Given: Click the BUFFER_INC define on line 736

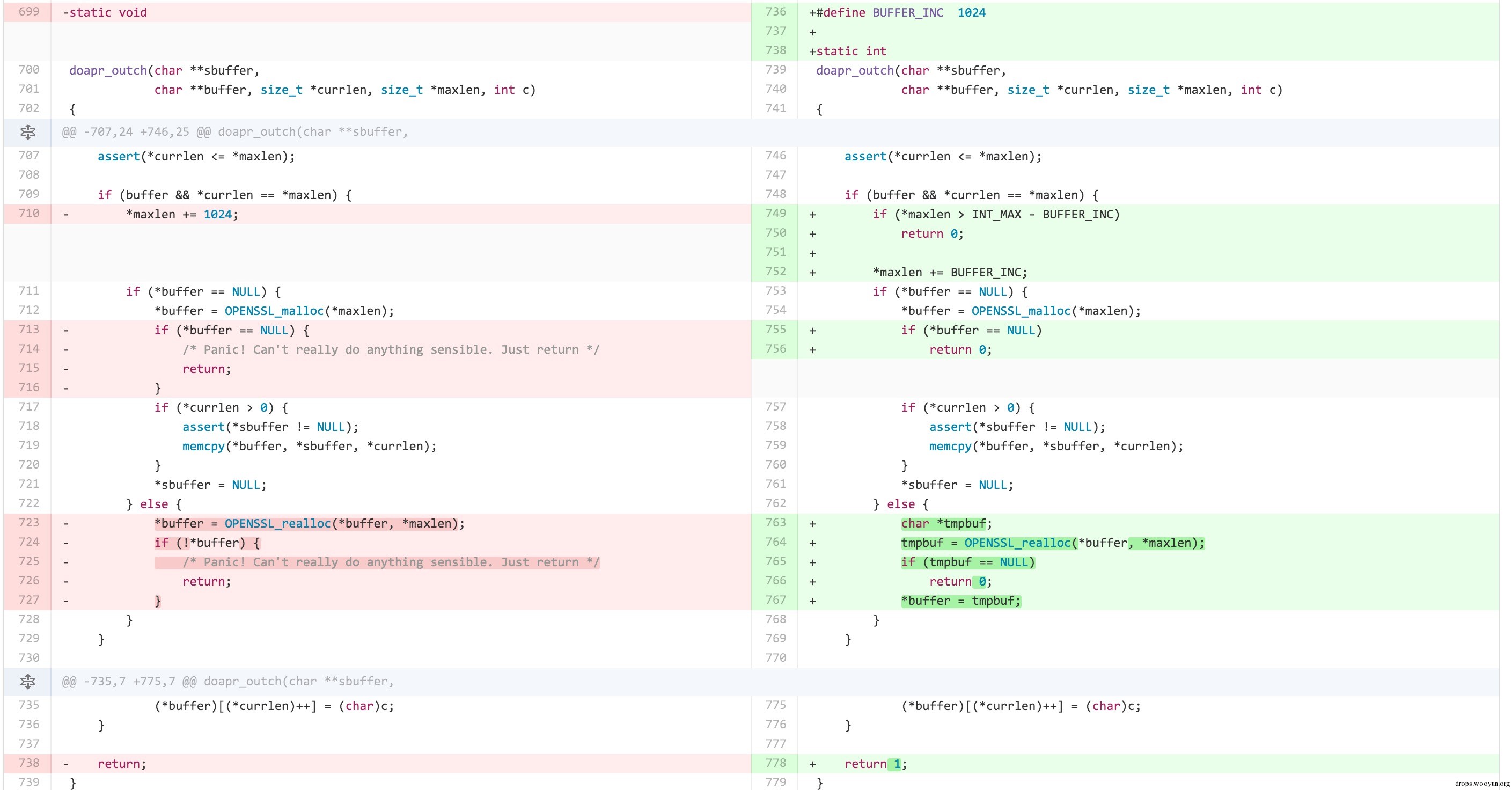Looking at the screenshot, I should 907,12.
